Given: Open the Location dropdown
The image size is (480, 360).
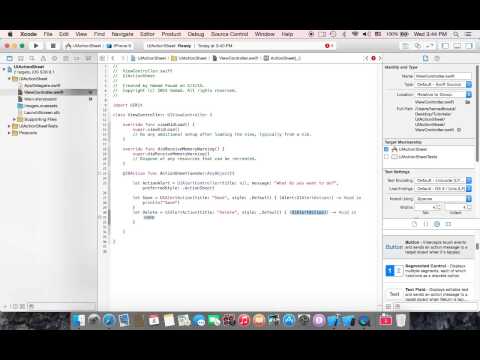Looking at the screenshot, I should click(443, 95).
